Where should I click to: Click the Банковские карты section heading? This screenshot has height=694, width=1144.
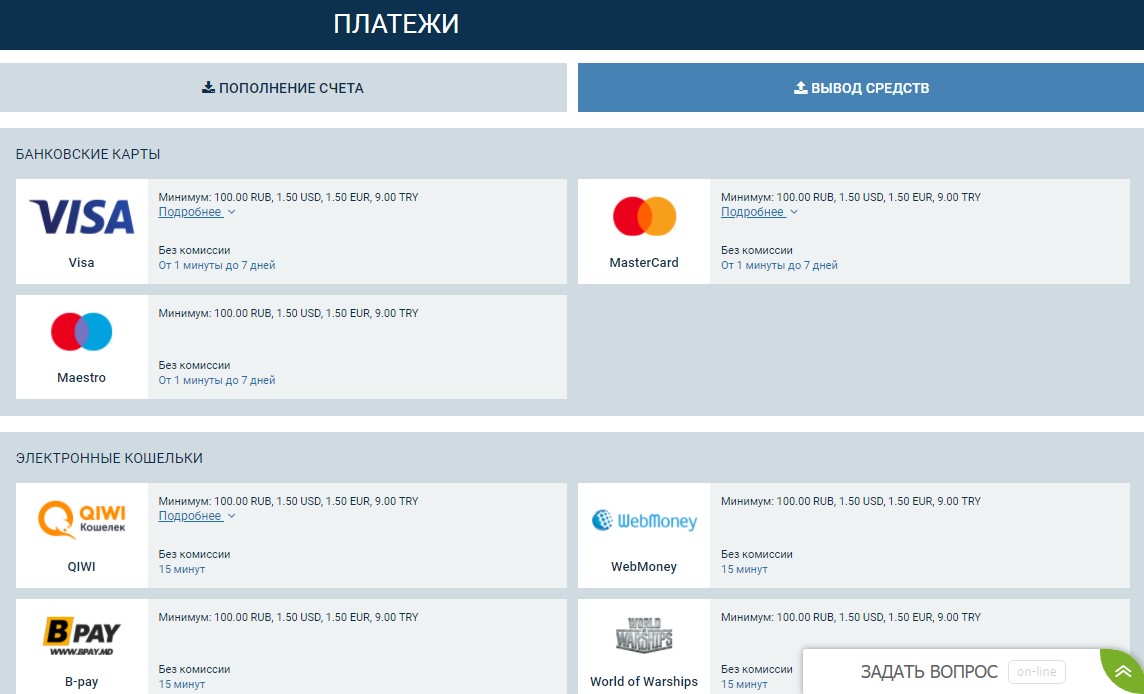[x=88, y=155]
